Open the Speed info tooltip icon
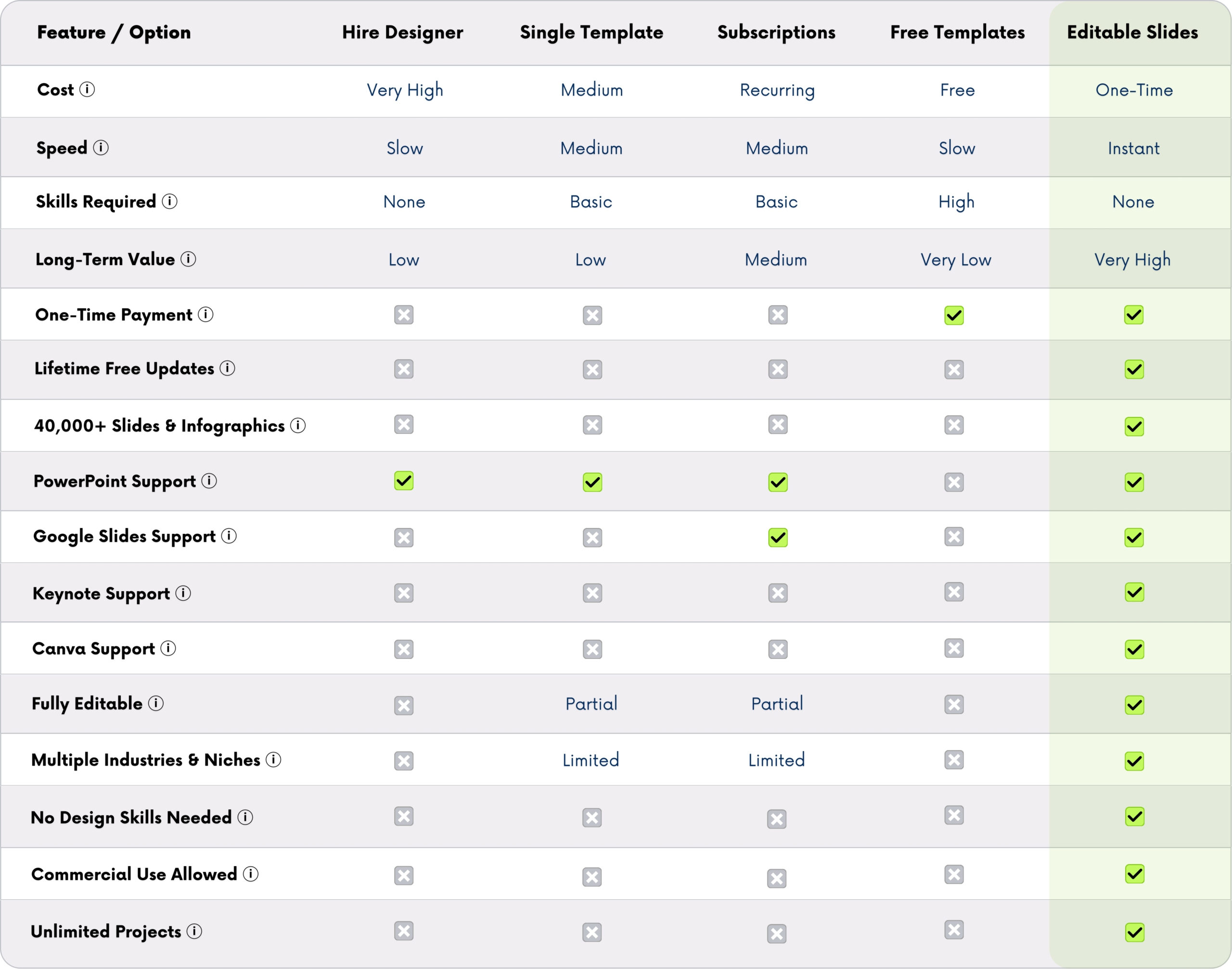Screen dimensions: 1232x969 click(x=101, y=147)
